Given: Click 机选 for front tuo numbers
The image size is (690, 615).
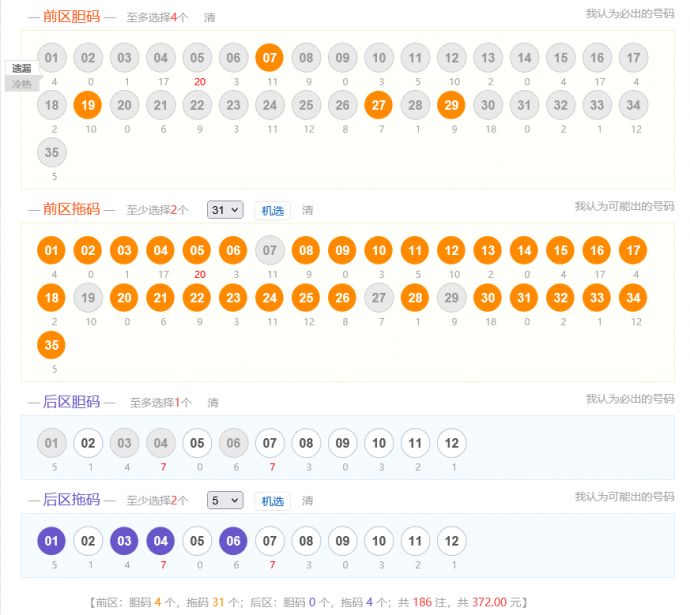Looking at the screenshot, I should coord(272,211).
